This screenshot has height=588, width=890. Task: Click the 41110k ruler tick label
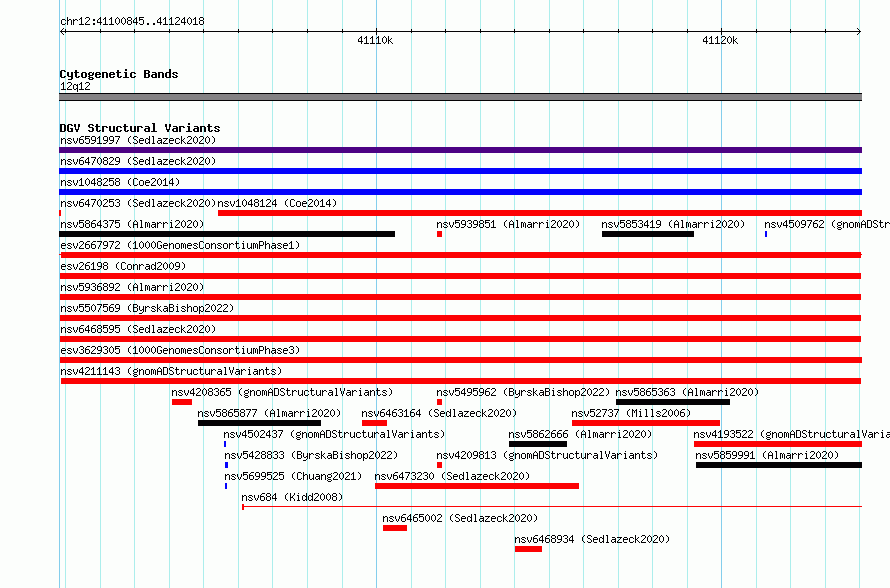click(x=375, y=40)
